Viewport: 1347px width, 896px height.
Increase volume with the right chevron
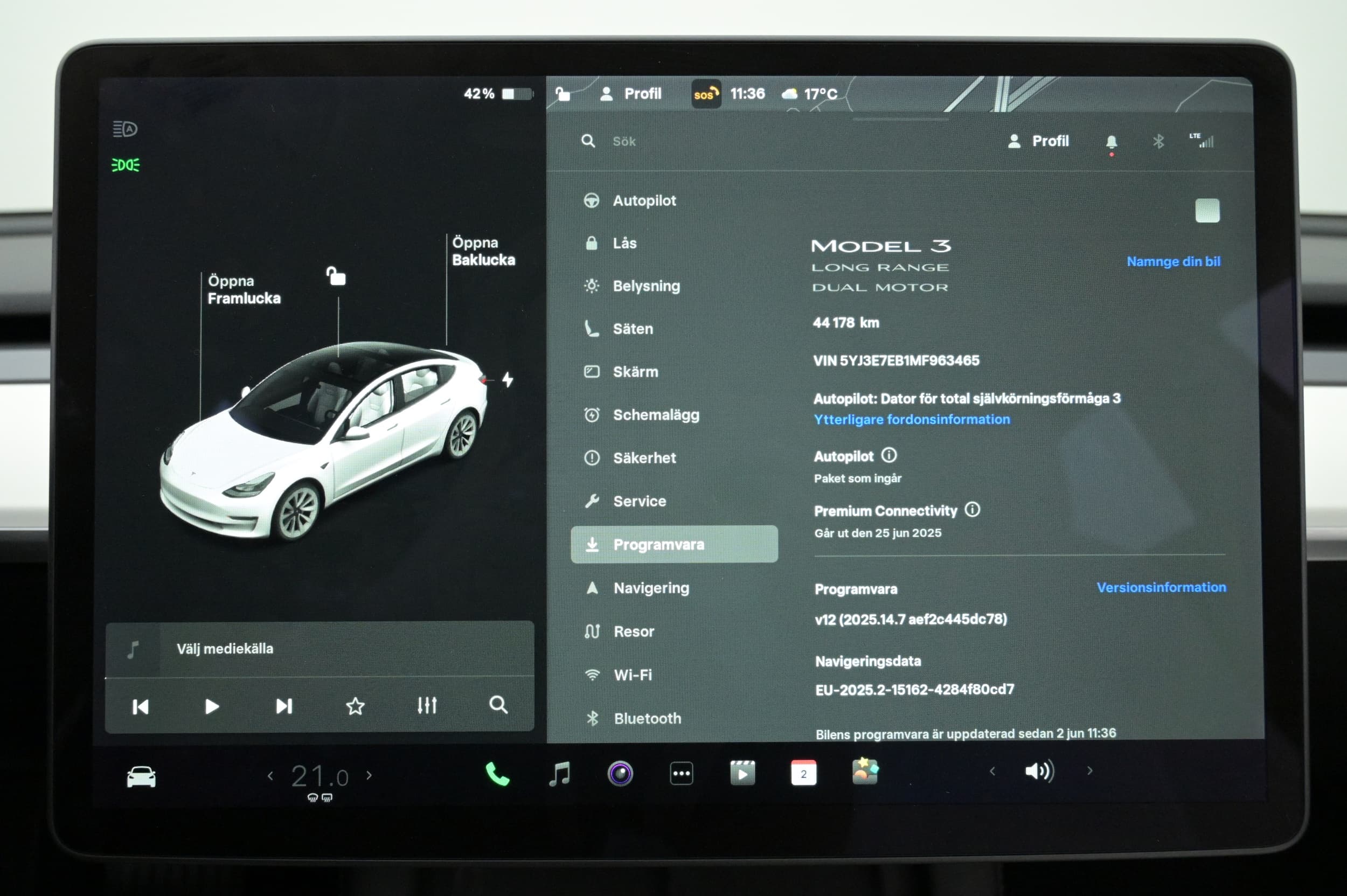(1090, 770)
